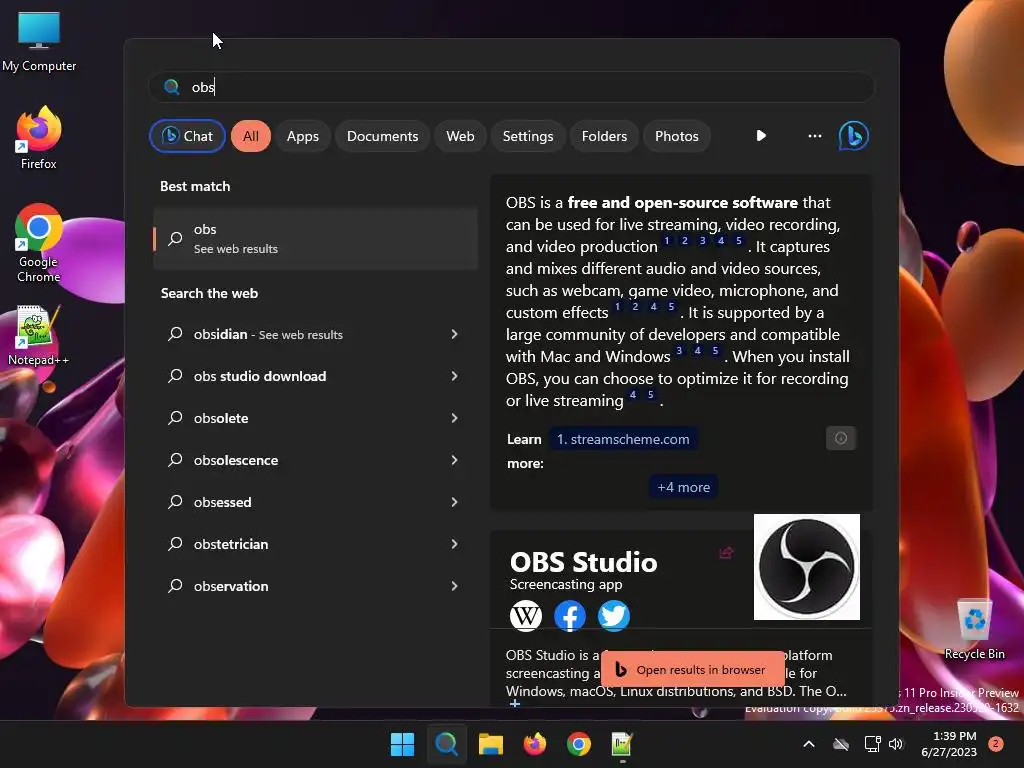Select the observation suggestion
1024x768 pixels.
coord(316,586)
